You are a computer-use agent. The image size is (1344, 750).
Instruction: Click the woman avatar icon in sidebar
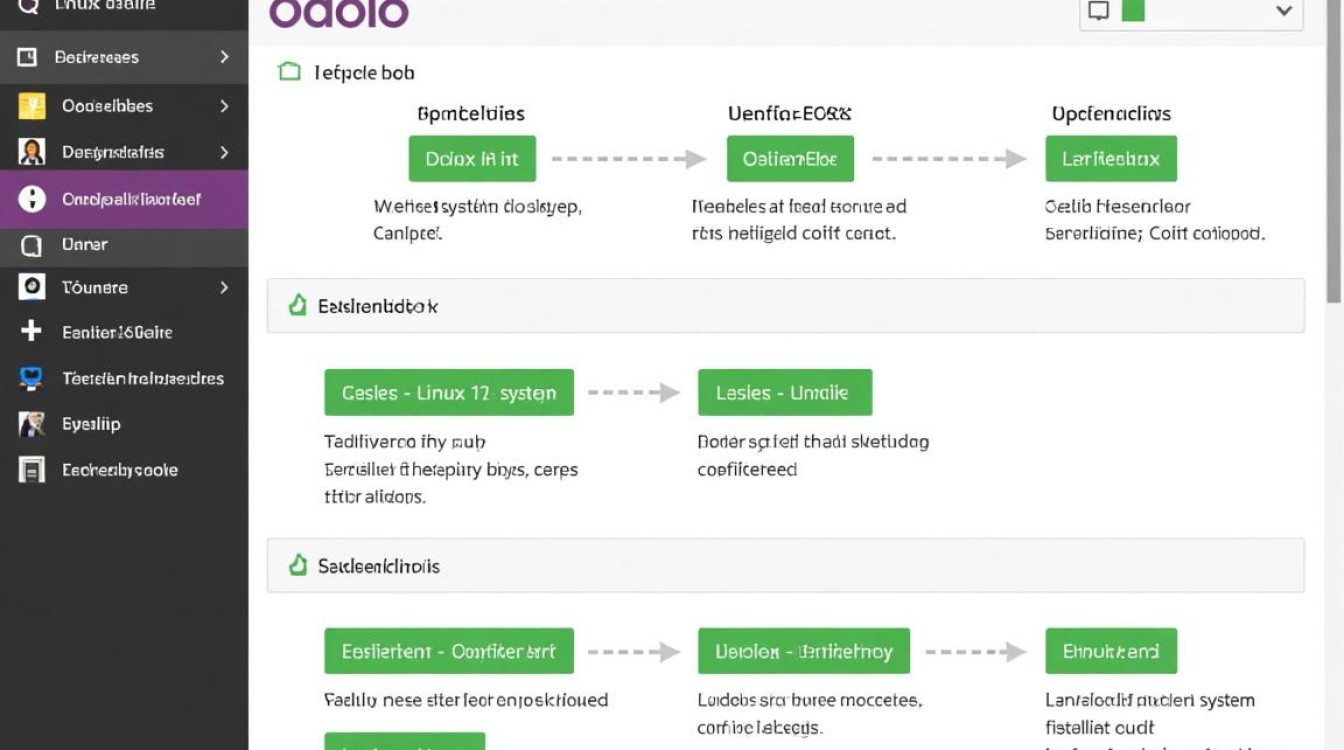pyautogui.click(x=32, y=152)
